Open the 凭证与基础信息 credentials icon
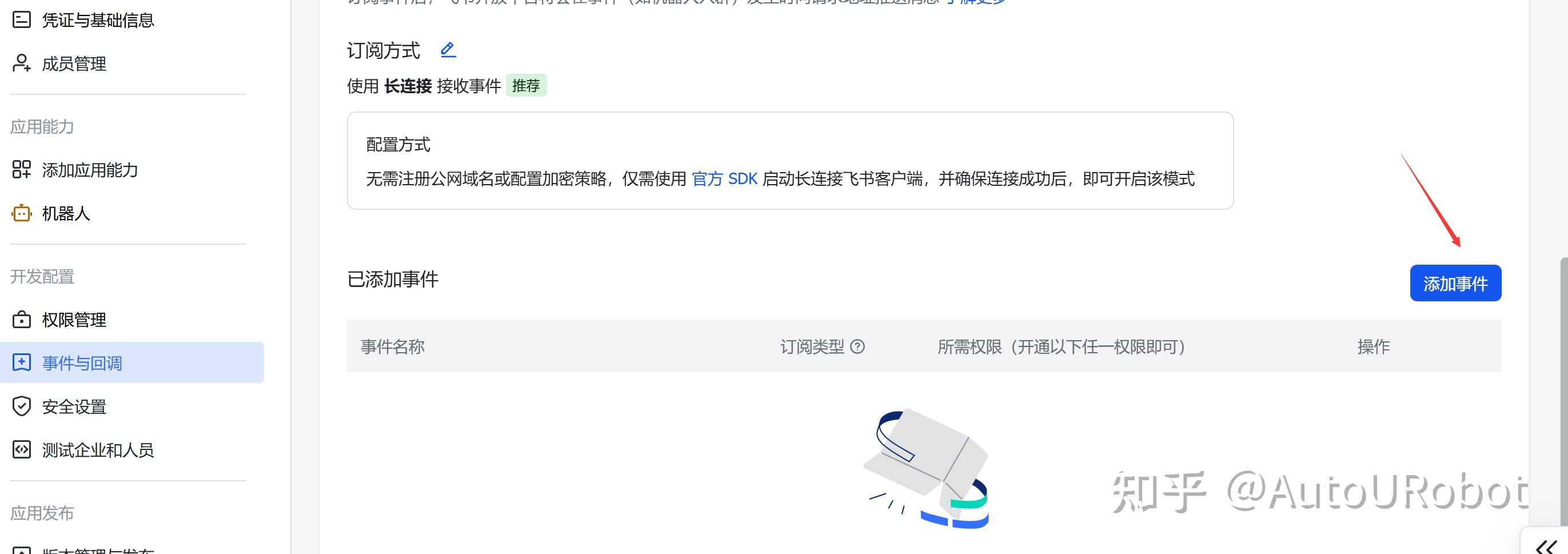The image size is (1568, 554). (21, 20)
